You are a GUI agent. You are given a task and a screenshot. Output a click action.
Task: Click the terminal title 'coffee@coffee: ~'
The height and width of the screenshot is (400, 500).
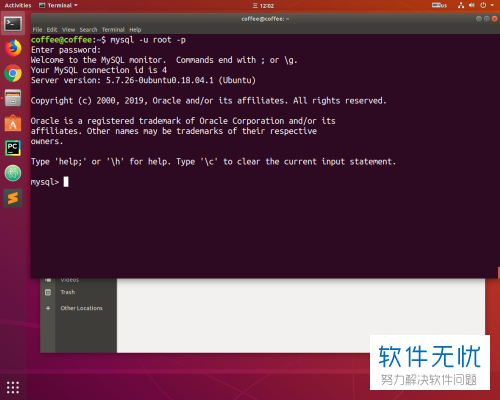pyautogui.click(x=265, y=19)
